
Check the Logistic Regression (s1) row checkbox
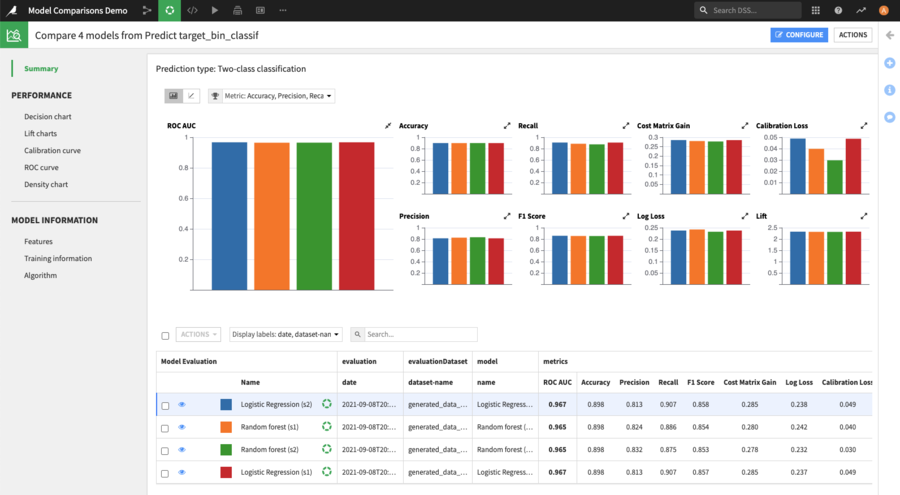tap(165, 473)
